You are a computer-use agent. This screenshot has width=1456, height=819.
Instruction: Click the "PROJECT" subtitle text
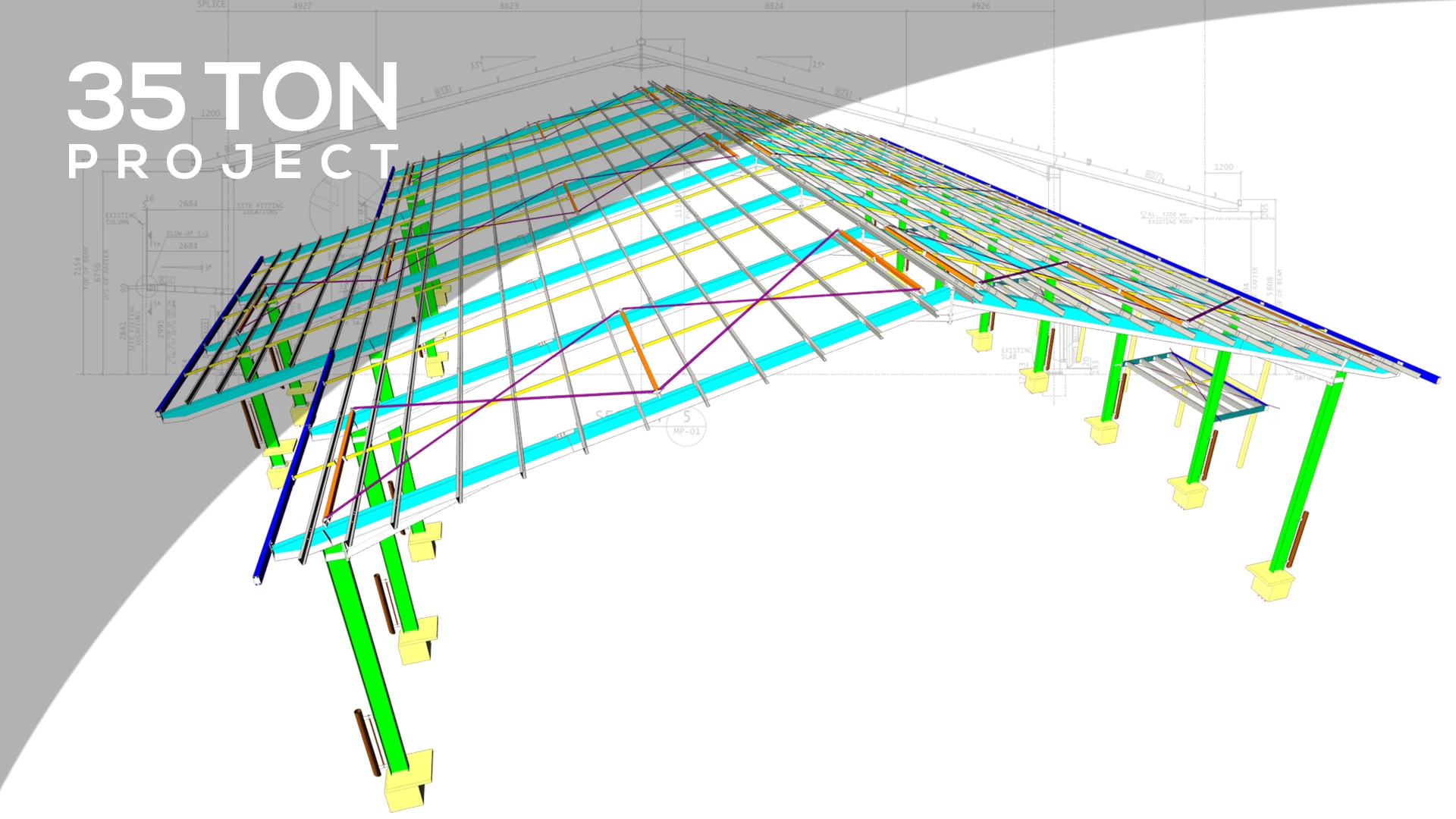tap(233, 162)
